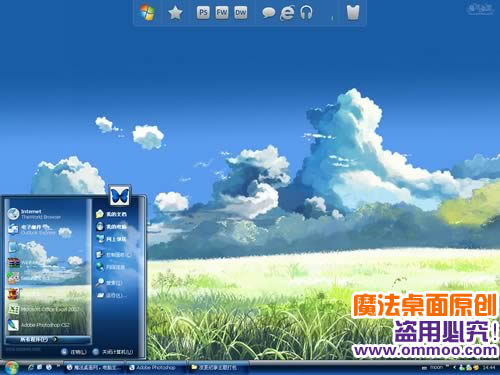Switch to Adobe Photoshop taskbar button

(x=152, y=367)
